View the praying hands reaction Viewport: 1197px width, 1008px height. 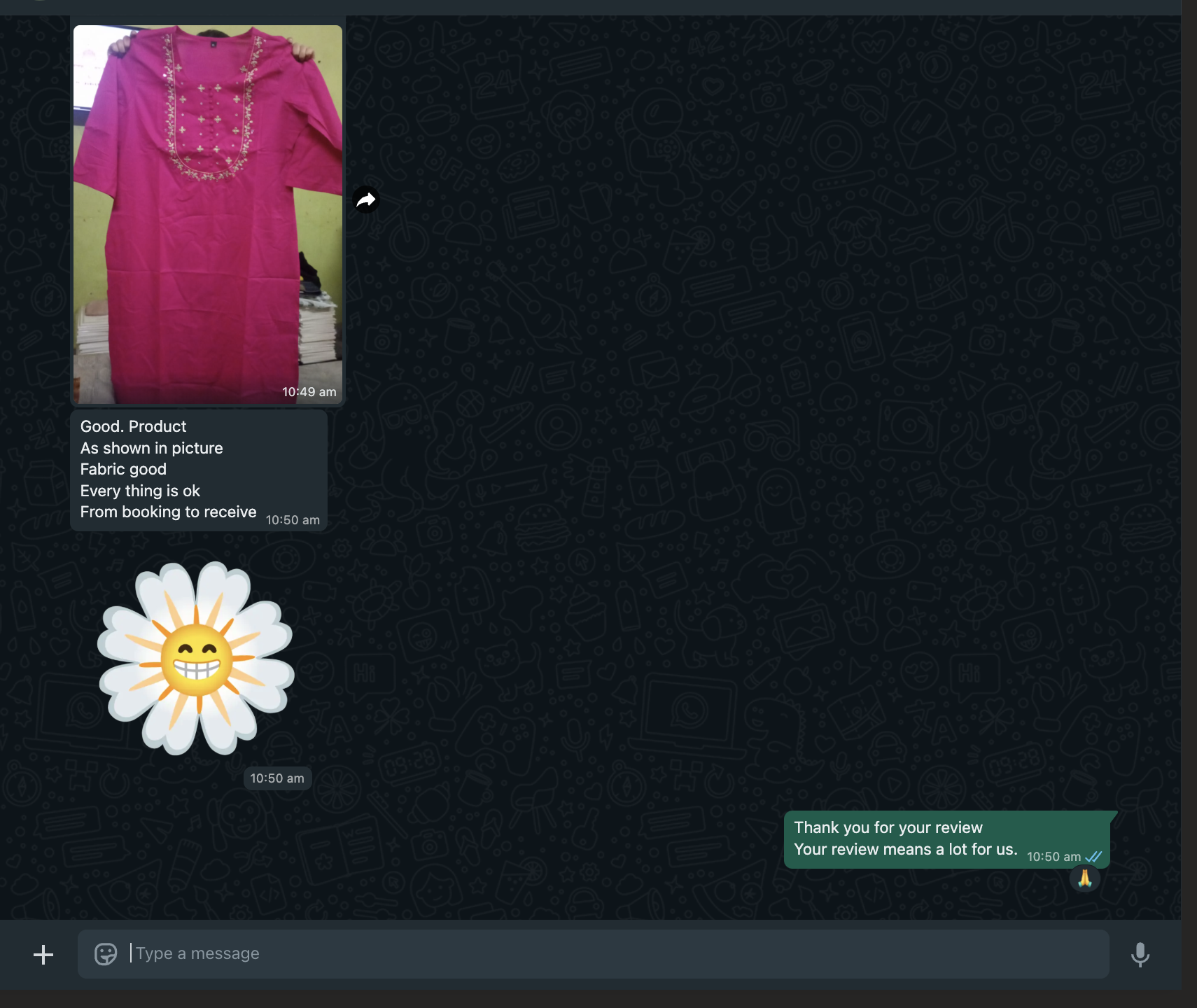pyautogui.click(x=1084, y=878)
